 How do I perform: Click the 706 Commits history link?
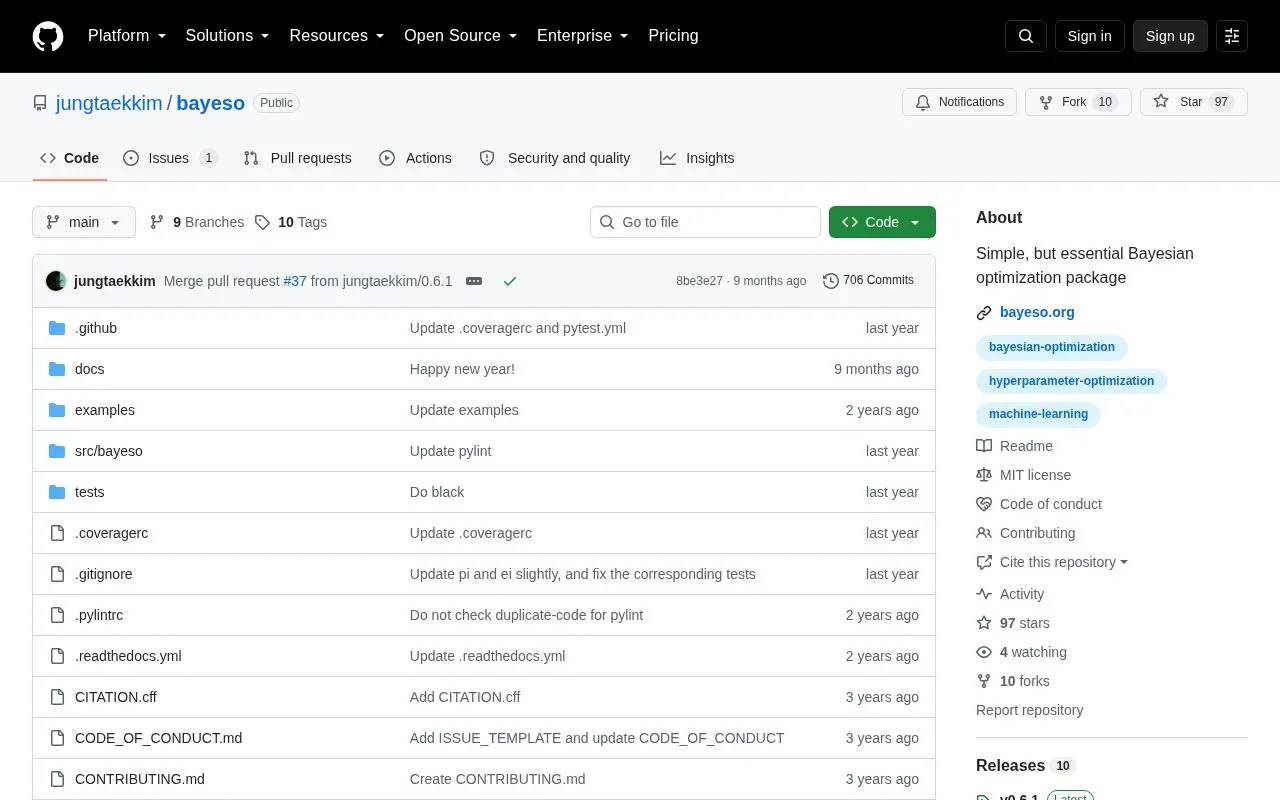click(x=868, y=281)
